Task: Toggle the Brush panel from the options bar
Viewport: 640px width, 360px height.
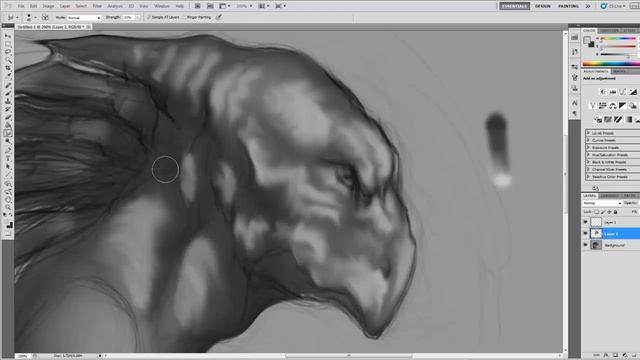Action: pyautogui.click(x=45, y=18)
